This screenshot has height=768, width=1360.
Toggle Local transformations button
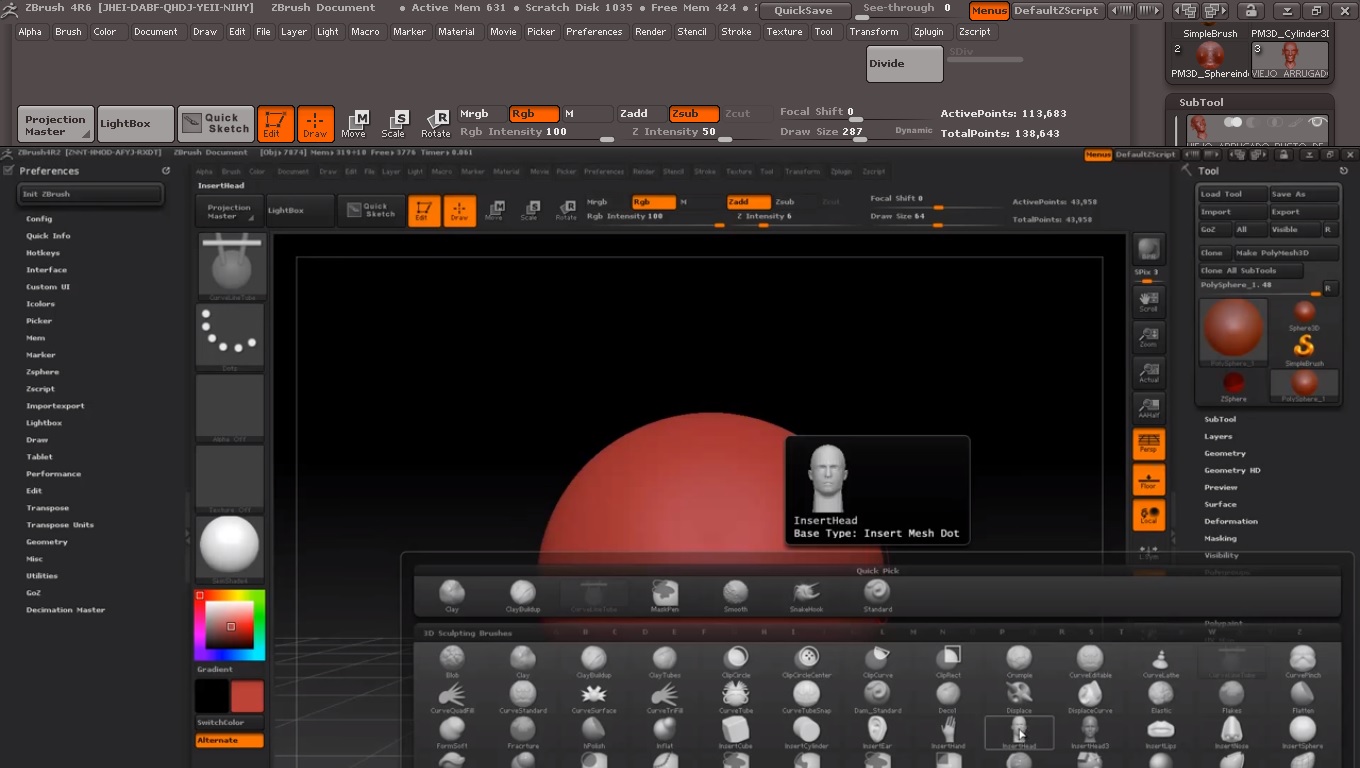(1148, 515)
